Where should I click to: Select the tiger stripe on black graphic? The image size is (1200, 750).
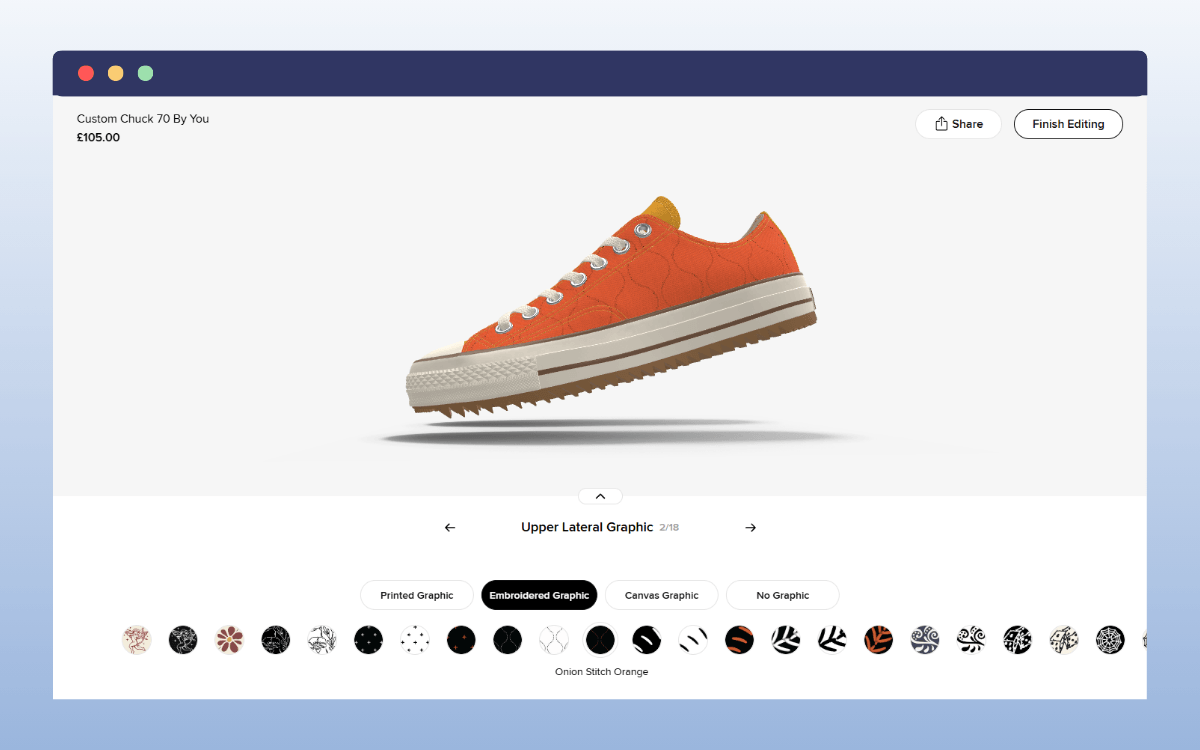pyautogui.click(x=740, y=640)
